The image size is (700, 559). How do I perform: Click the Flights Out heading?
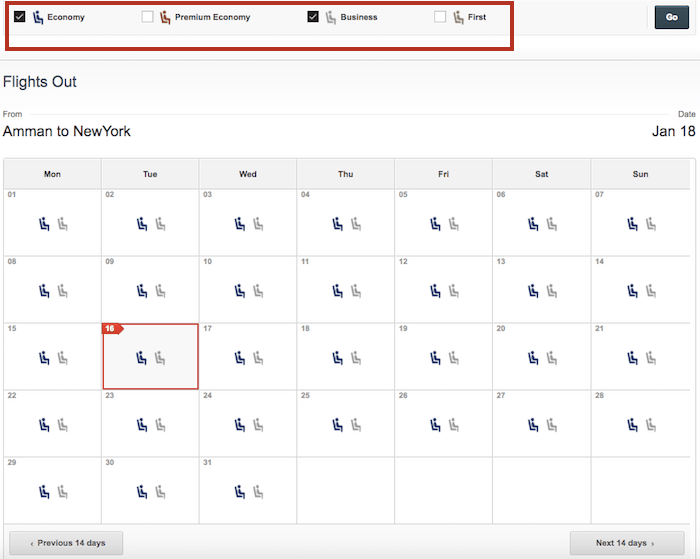pos(40,82)
